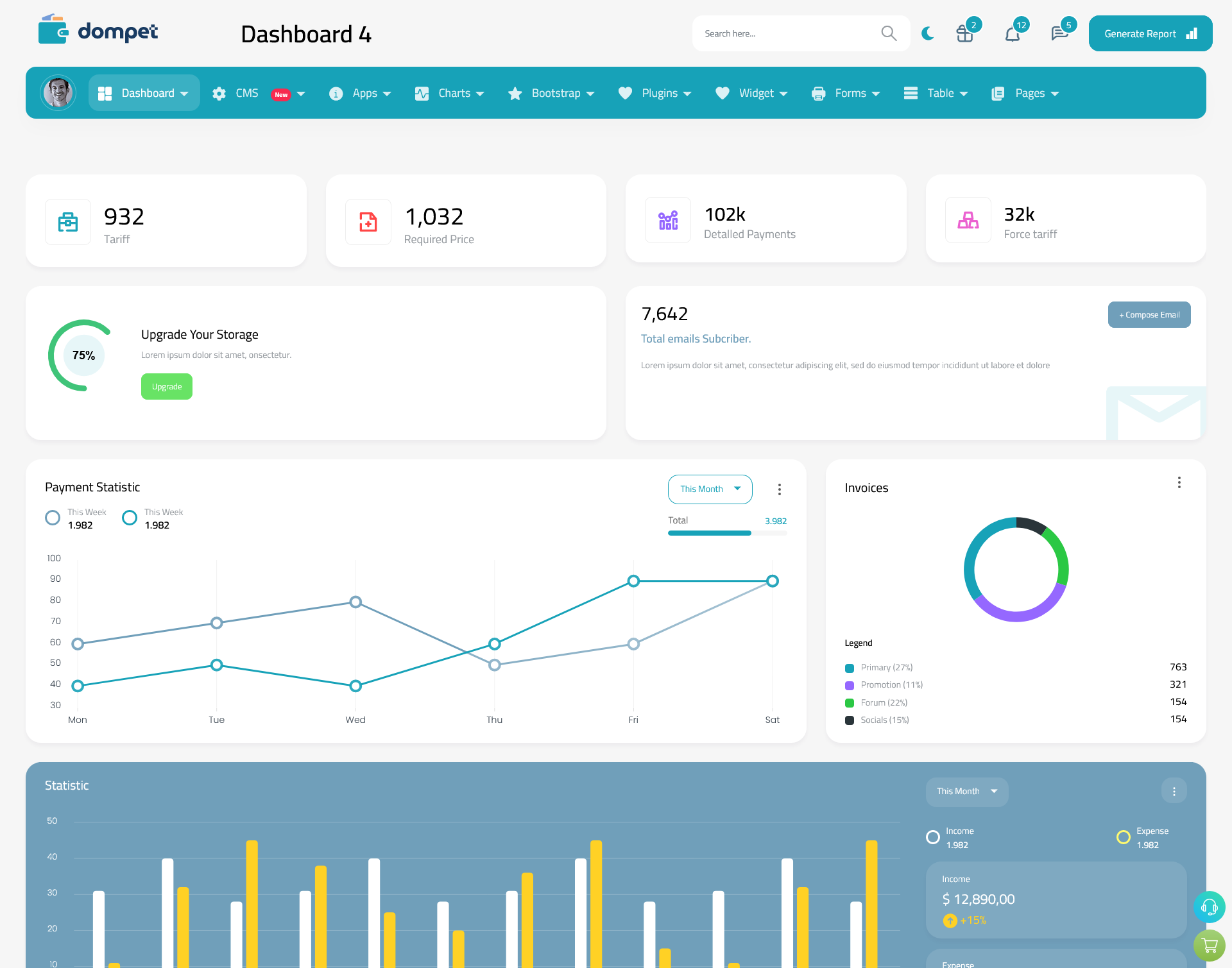Viewport: 1232px width, 968px height.
Task: Select the Forms navigation menu item
Action: (850, 92)
